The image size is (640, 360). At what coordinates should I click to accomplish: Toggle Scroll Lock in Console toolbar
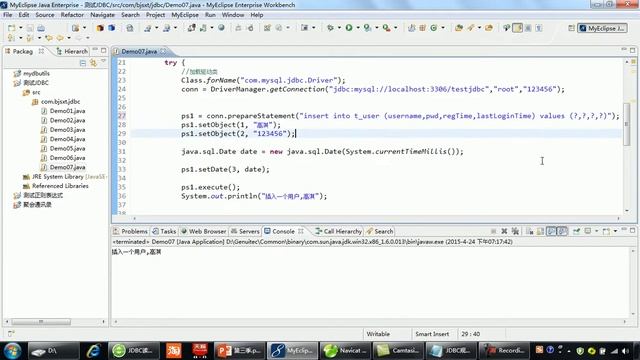540,231
